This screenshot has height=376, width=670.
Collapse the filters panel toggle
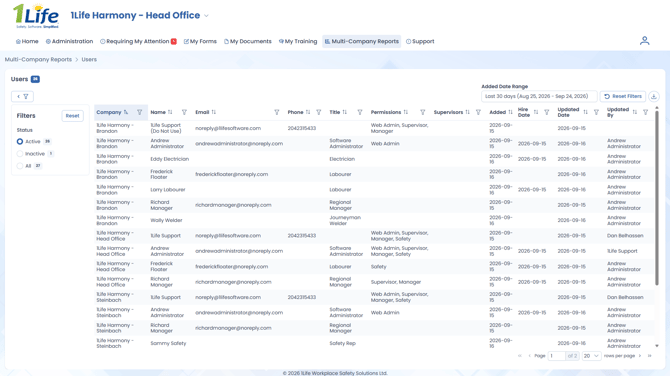coord(22,97)
